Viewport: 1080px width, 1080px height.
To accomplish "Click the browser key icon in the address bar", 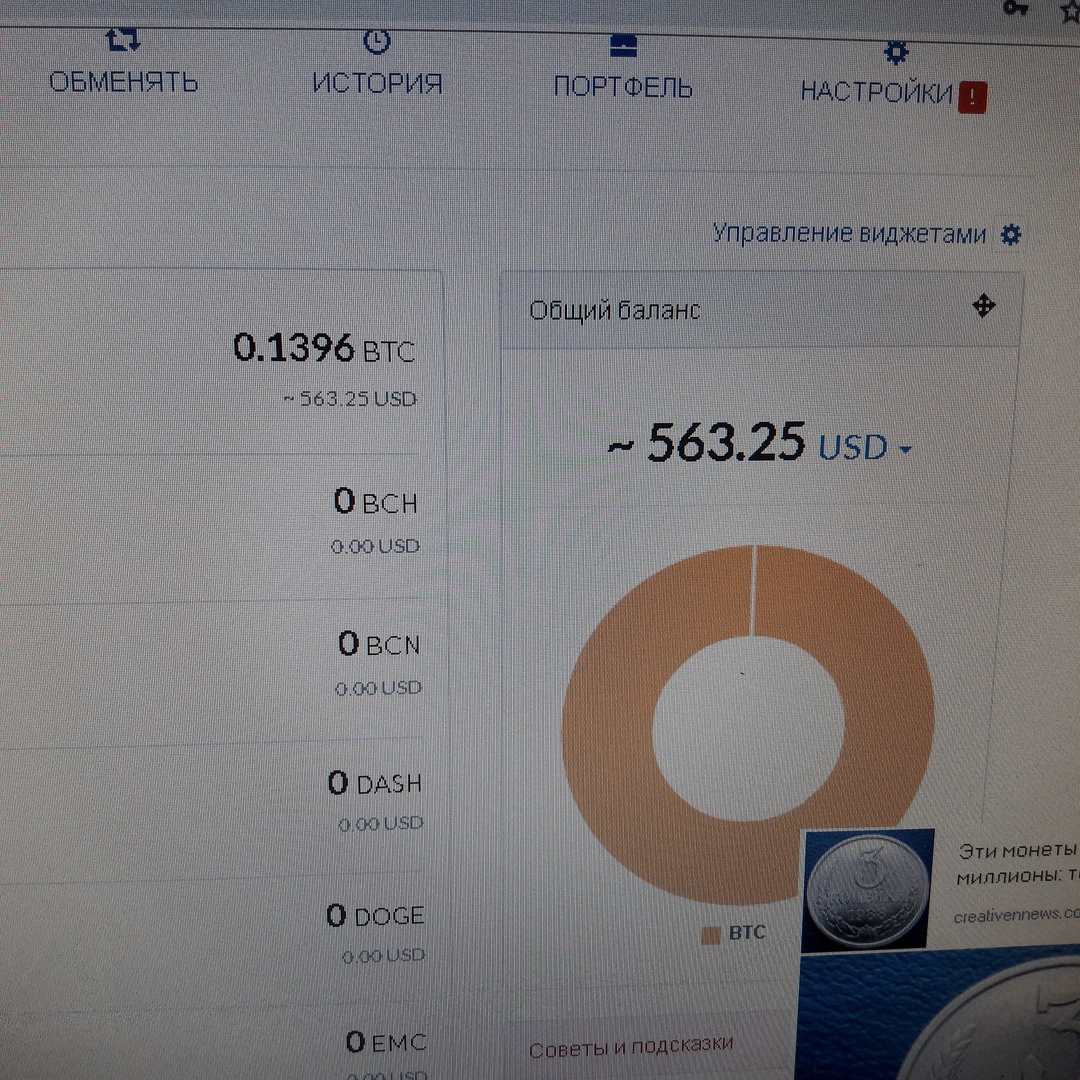I will pyautogui.click(x=1015, y=8).
